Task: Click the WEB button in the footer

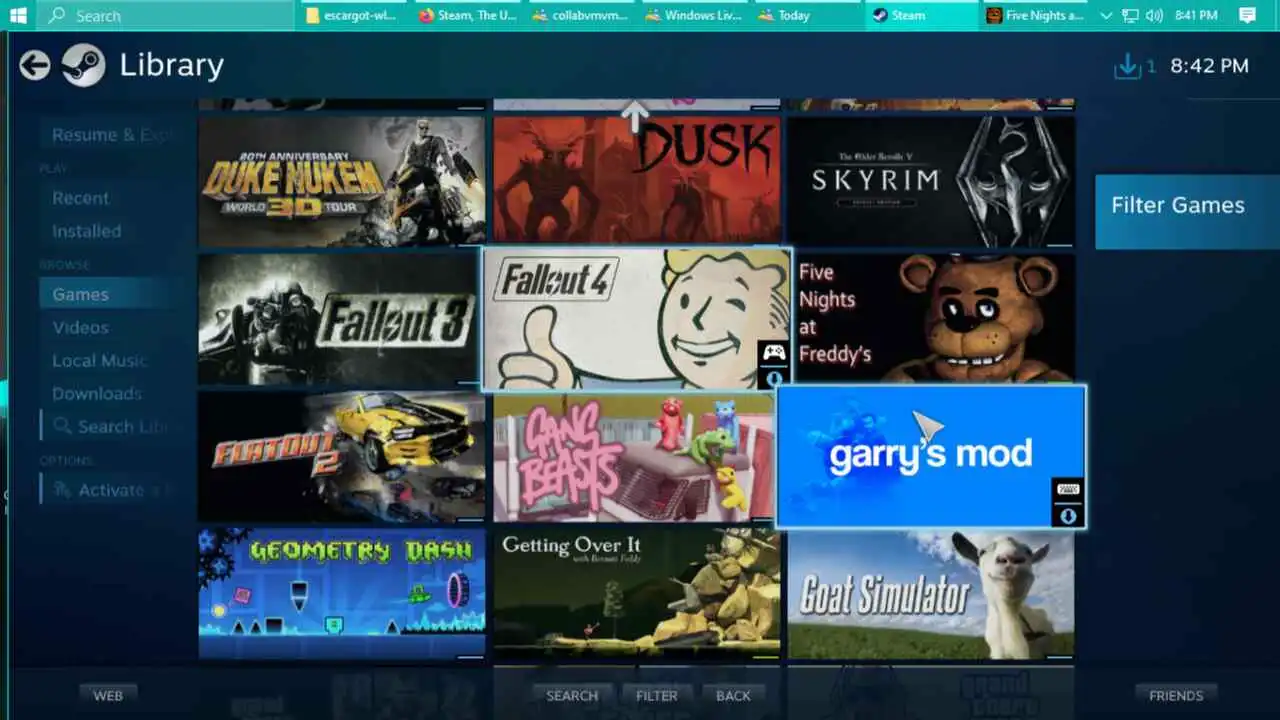Action: tap(108, 695)
